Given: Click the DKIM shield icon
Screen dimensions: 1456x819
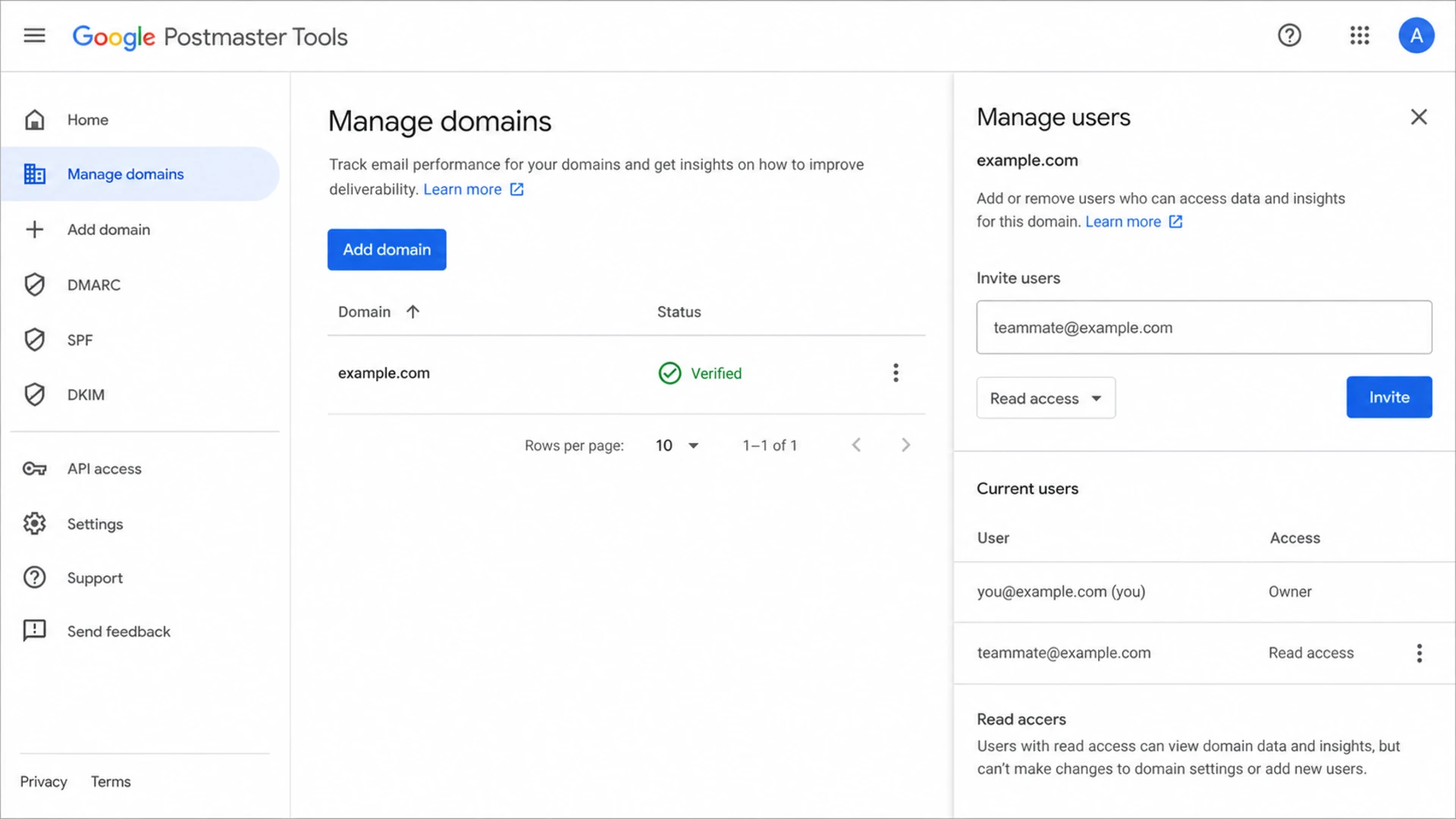Looking at the screenshot, I should pos(35,394).
